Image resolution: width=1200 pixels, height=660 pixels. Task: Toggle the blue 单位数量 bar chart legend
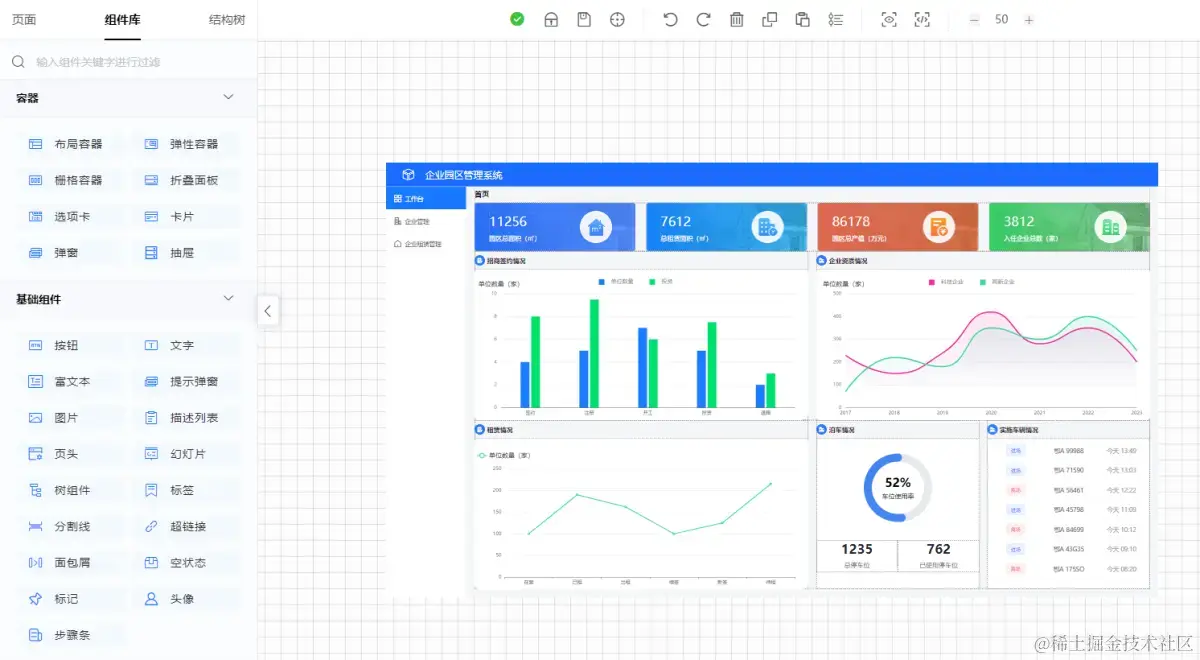(615, 281)
